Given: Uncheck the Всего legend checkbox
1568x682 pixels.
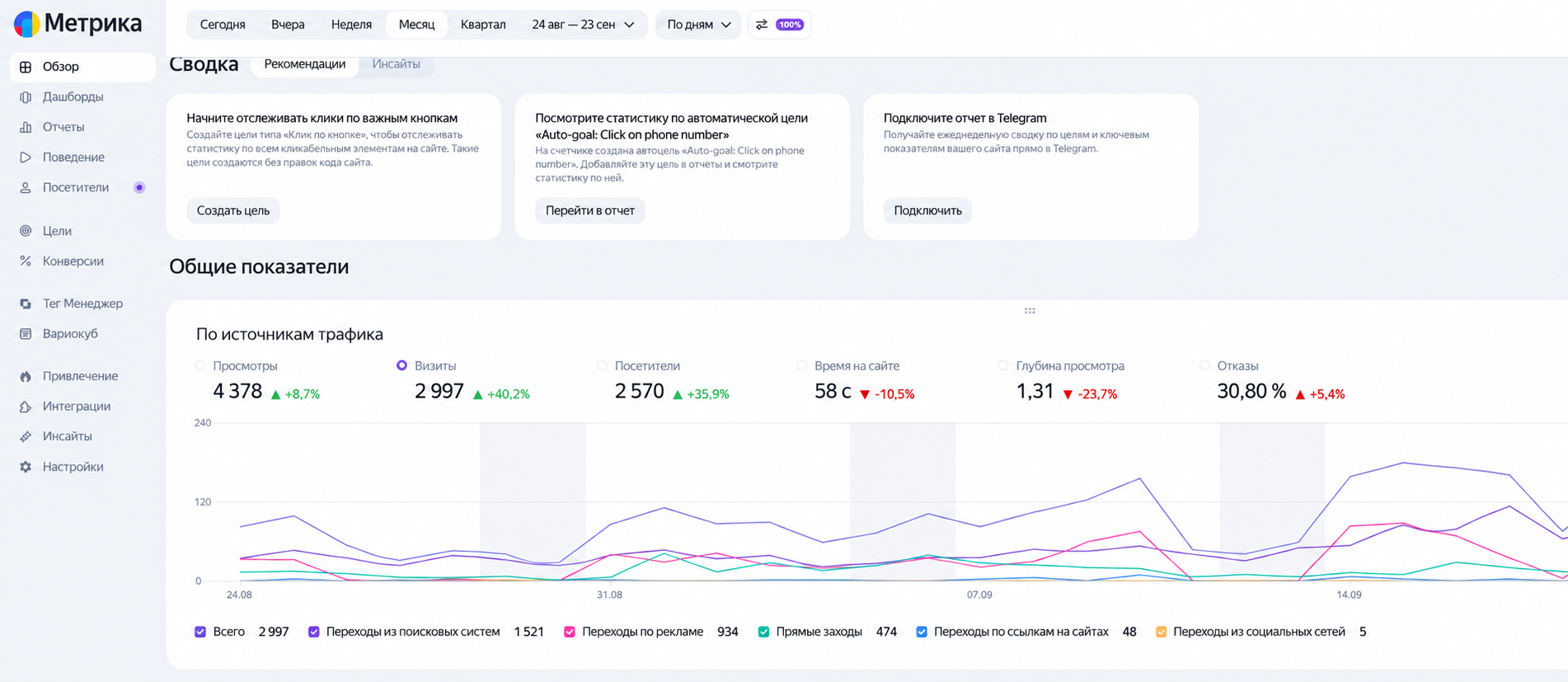Looking at the screenshot, I should [x=200, y=632].
